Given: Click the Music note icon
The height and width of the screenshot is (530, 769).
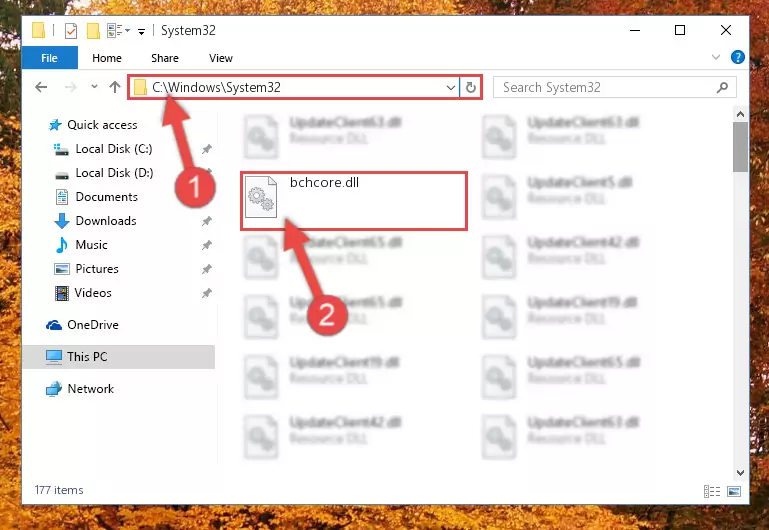Looking at the screenshot, I should point(62,245).
